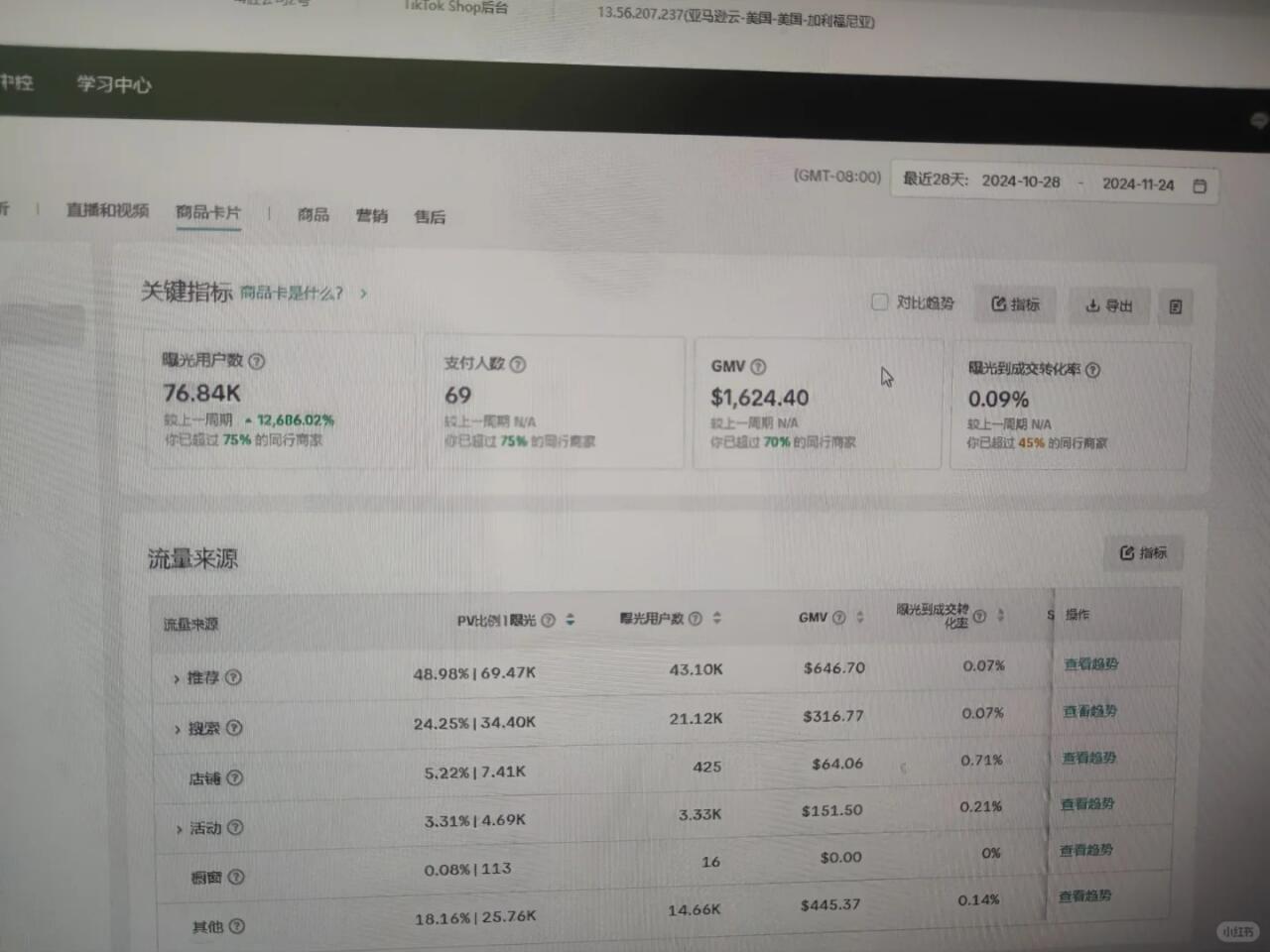Sort table by 曝光到成交转化率 column
The height and width of the screenshot is (952, 1270).
coord(1001,615)
